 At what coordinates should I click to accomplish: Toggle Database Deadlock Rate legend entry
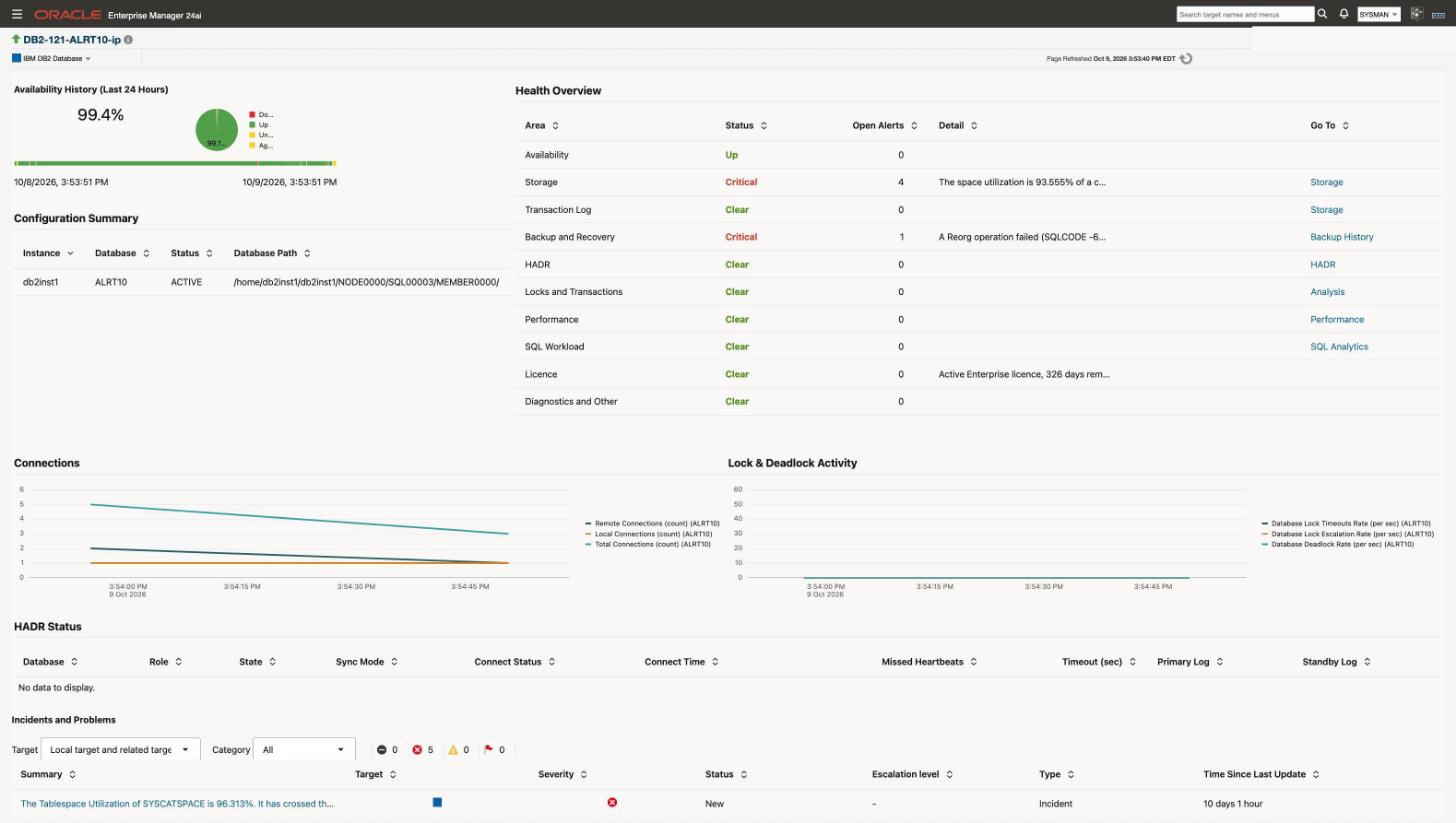1337,544
